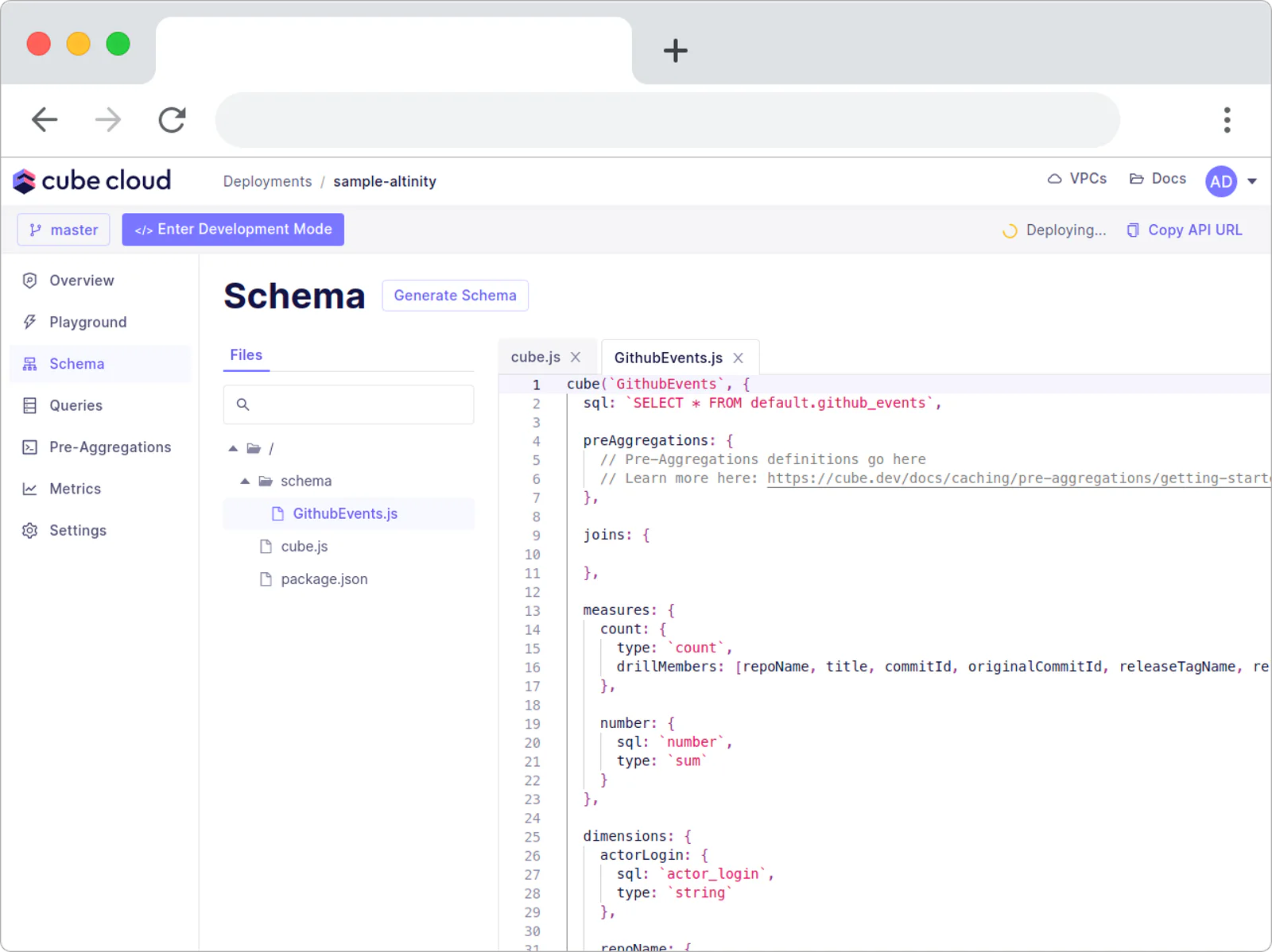Click the sample-altinity breadcrumb
Image resolution: width=1272 pixels, height=952 pixels.
click(385, 181)
